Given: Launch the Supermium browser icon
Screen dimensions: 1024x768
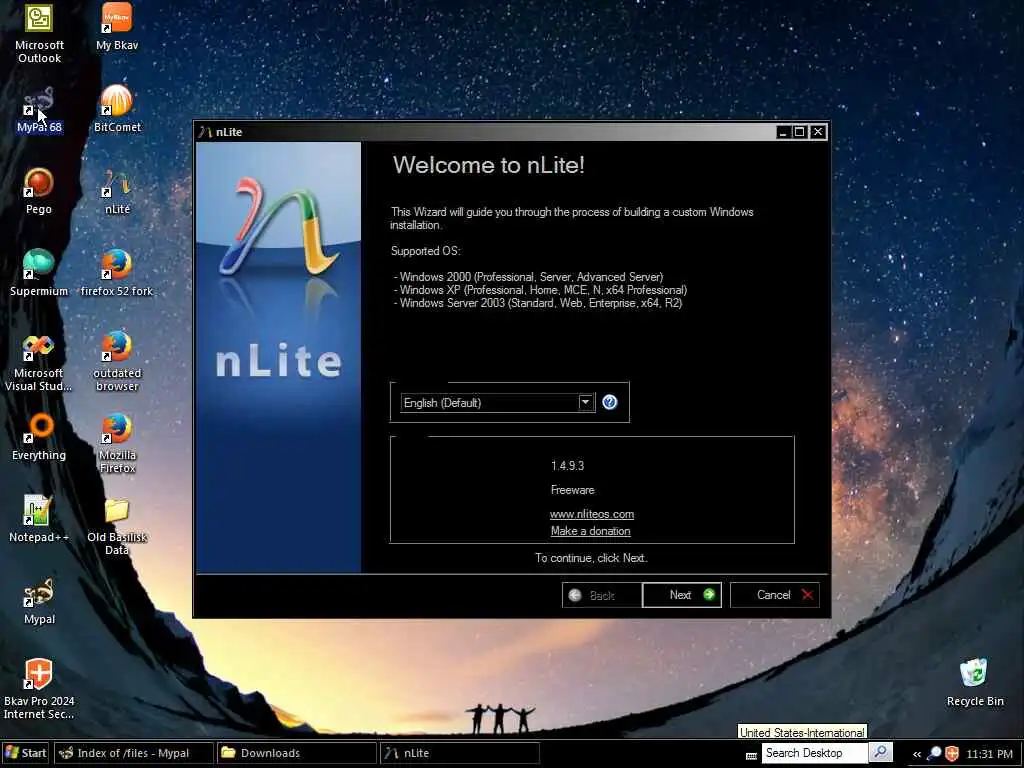Looking at the screenshot, I should (x=39, y=272).
